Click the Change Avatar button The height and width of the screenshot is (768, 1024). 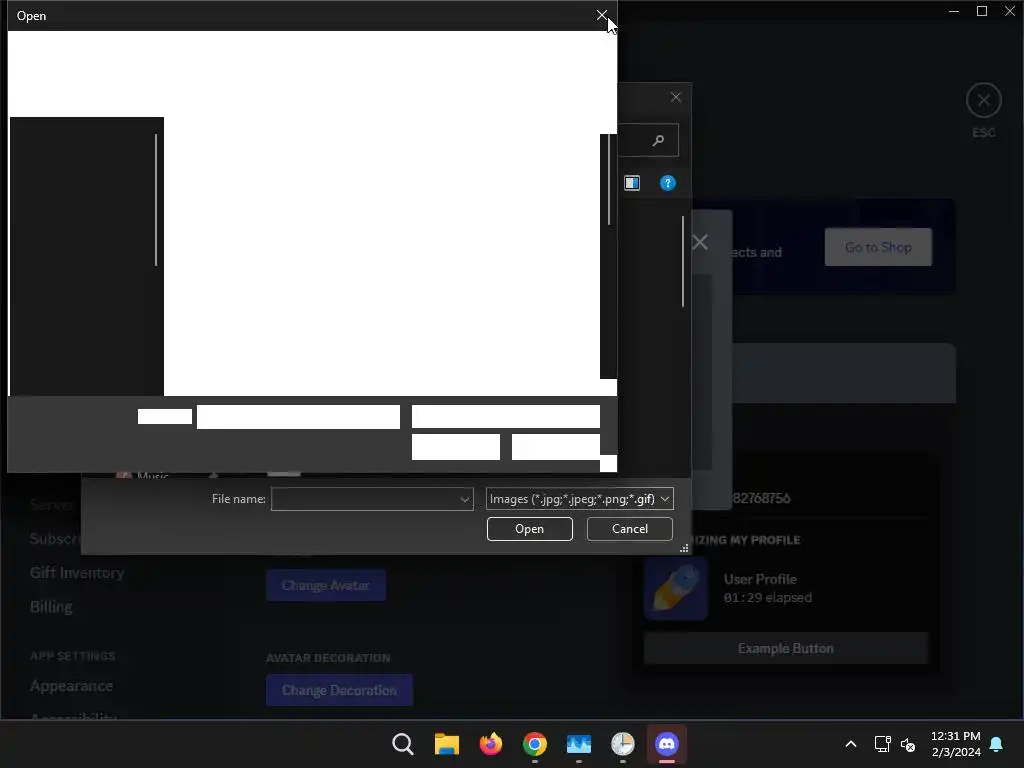[x=325, y=585]
